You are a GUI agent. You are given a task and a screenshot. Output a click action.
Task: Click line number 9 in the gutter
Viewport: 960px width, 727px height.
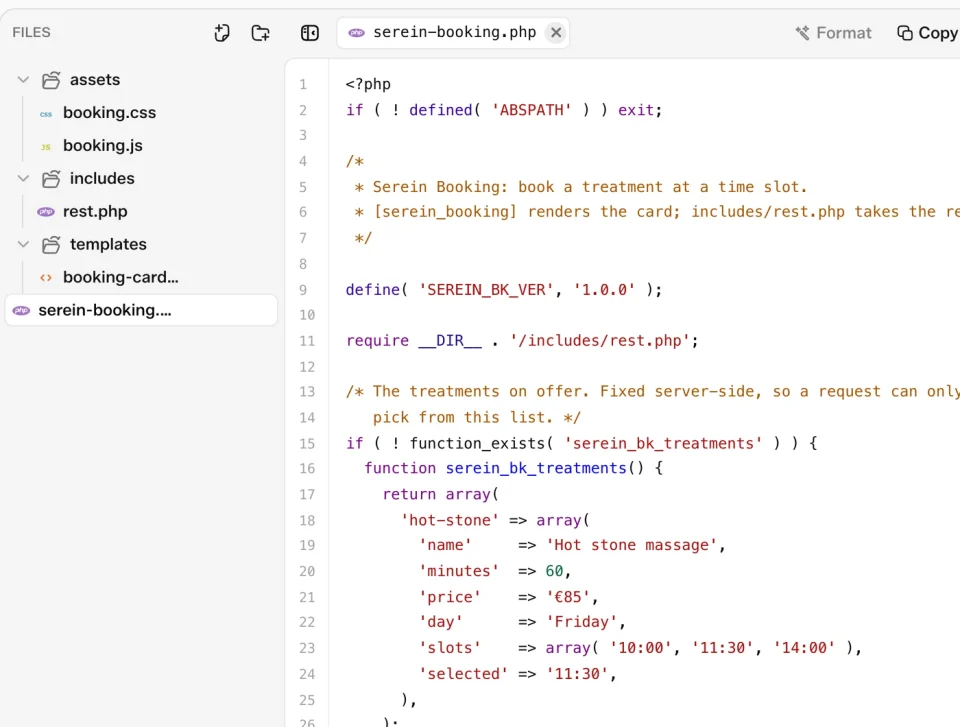click(303, 290)
